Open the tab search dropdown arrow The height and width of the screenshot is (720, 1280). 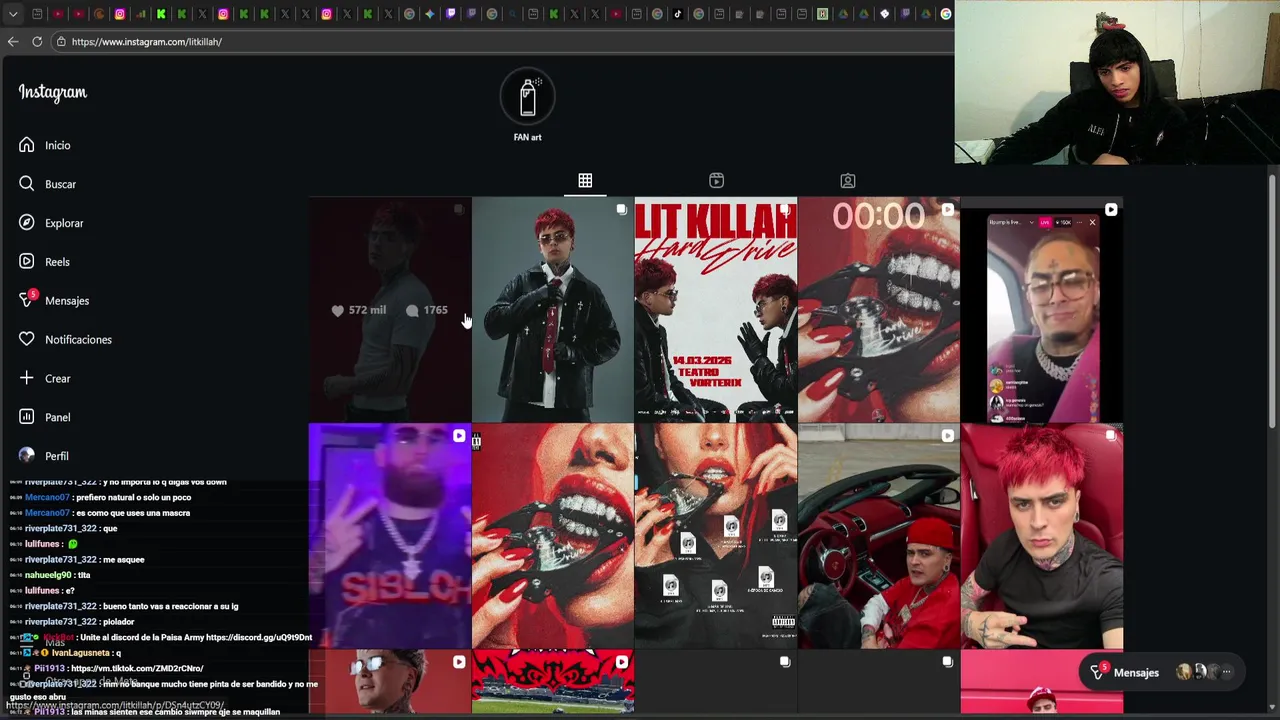13,14
